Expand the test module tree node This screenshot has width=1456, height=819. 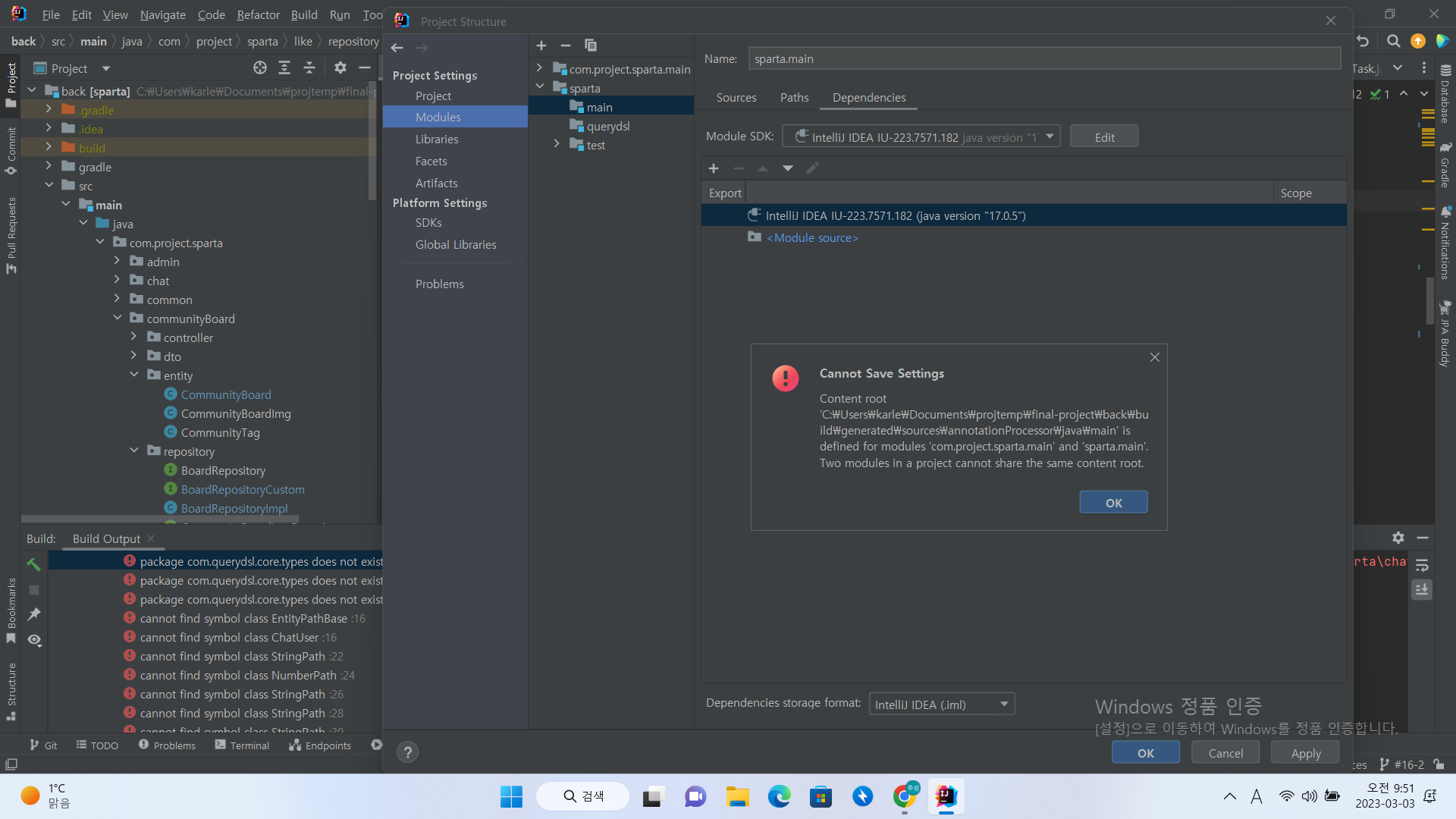pos(557,144)
